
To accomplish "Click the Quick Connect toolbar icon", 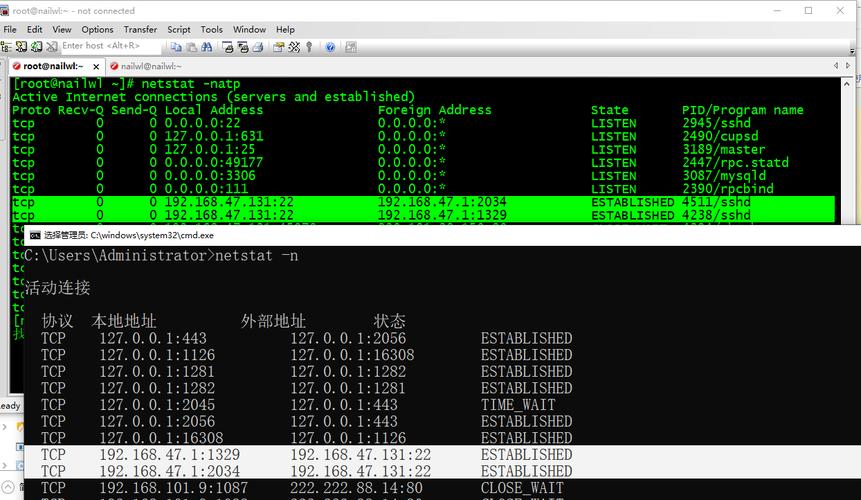I will pyautogui.click(x=21, y=47).
